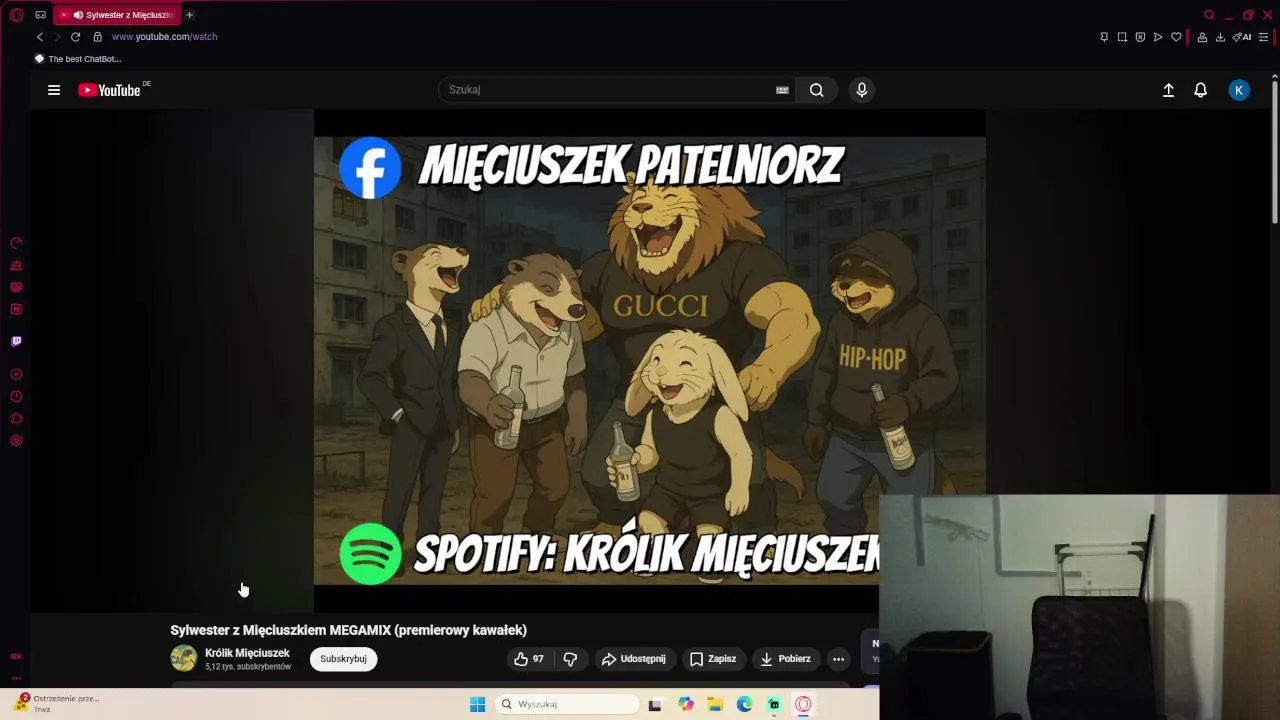Dislike the video with thumbs-down
Viewport: 1280px width, 720px height.
570,659
